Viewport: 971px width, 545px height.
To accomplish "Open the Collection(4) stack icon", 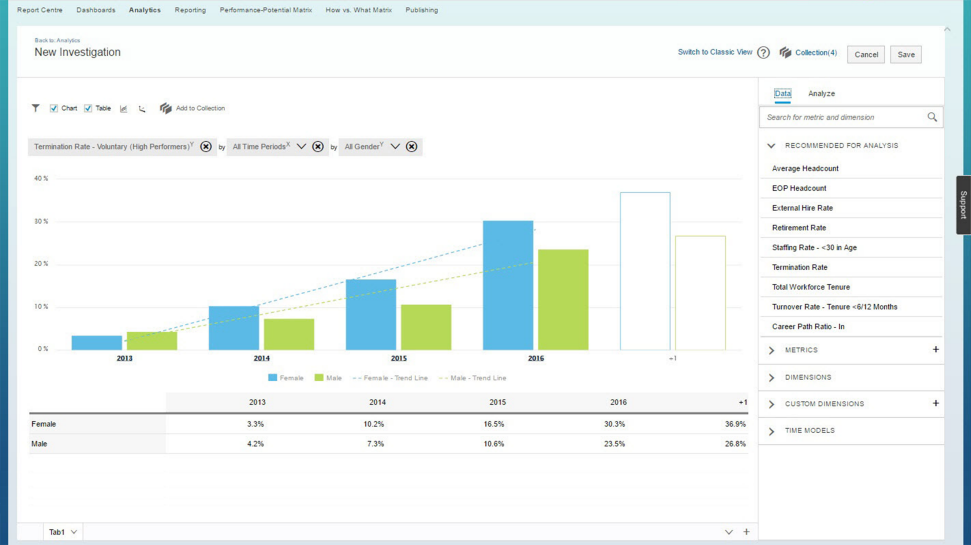I will pos(785,53).
